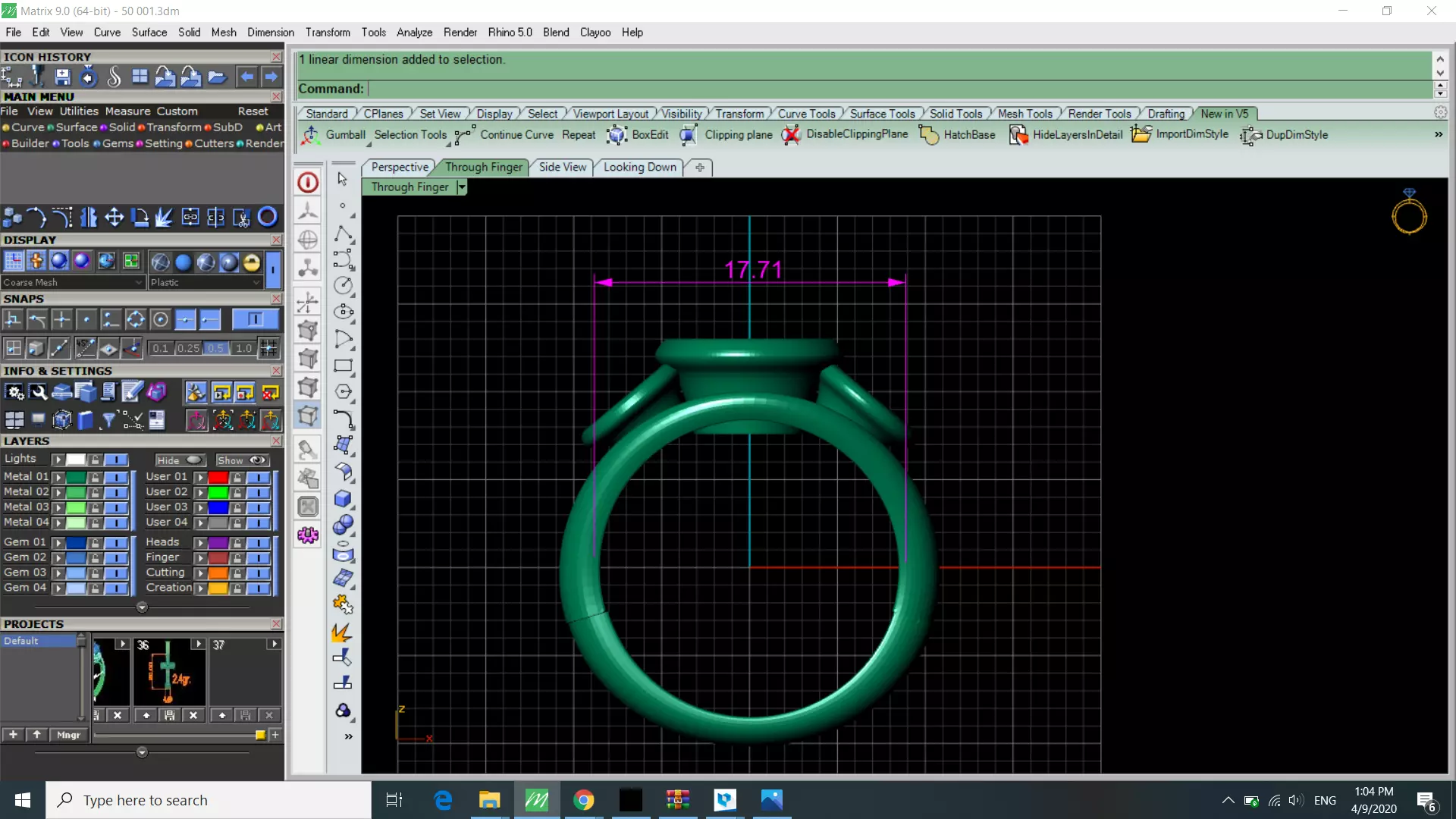The width and height of the screenshot is (1456, 819).
Task: Click the funnel filter icon in Info & Settings
Action: coord(108,420)
